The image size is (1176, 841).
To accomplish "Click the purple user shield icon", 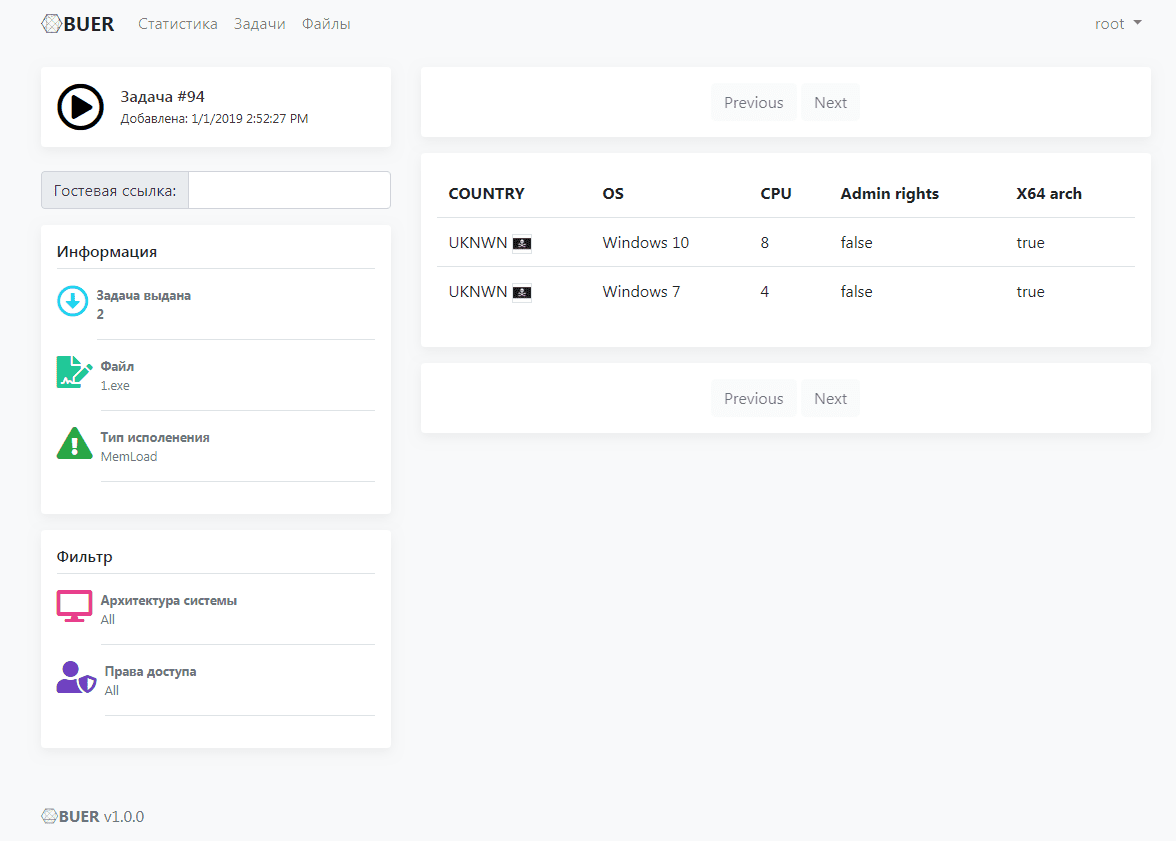I will (76, 677).
